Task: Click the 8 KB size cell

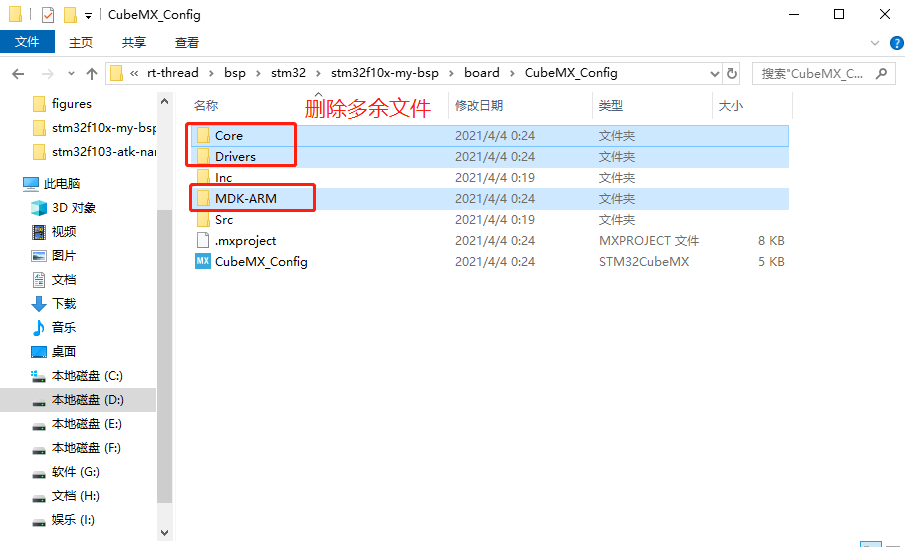Action: (771, 241)
